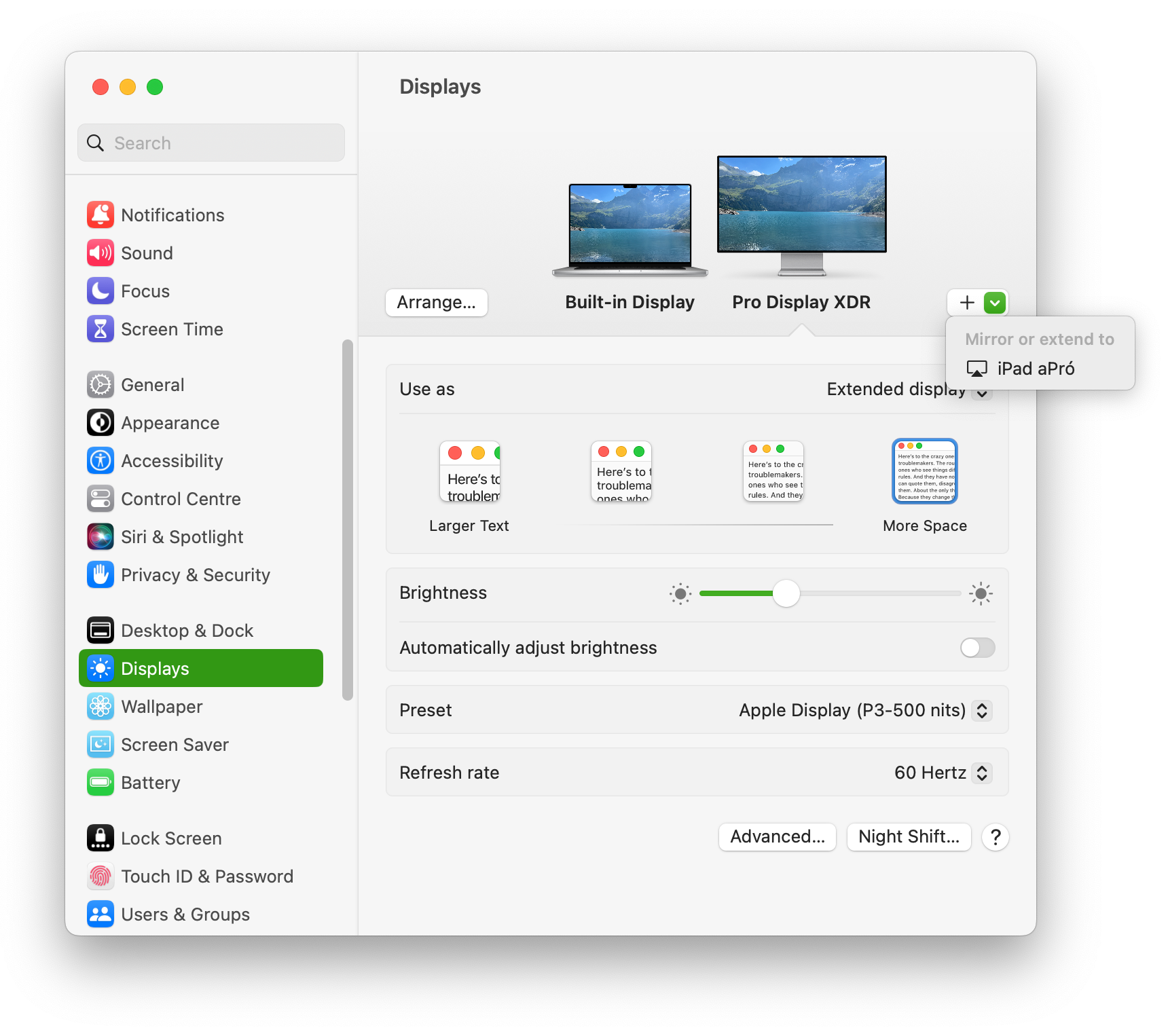1168x1036 pixels.
Task: Select iPad aPró from the popup menu
Action: pyautogui.click(x=1040, y=369)
